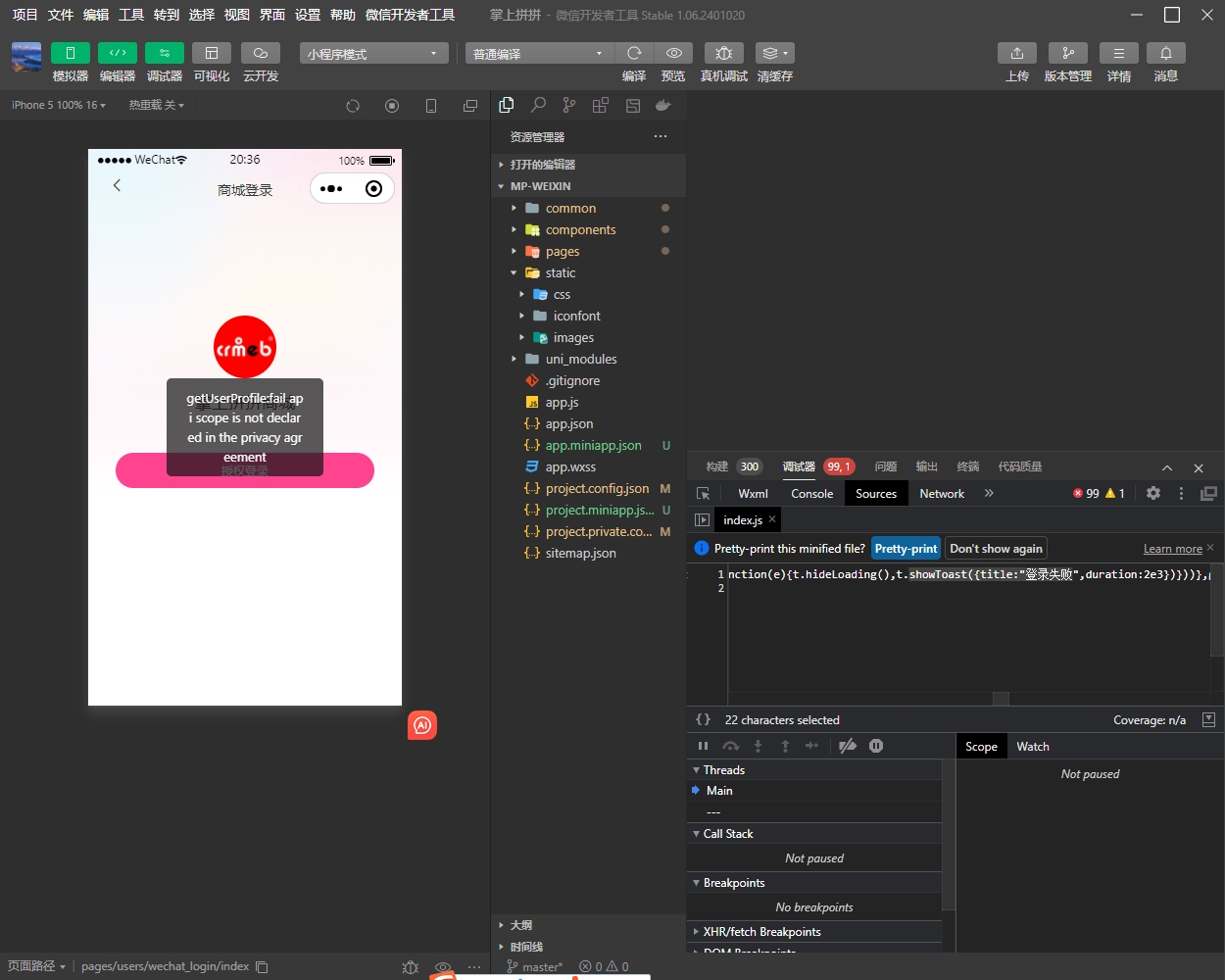The width and height of the screenshot is (1225, 980).
Task: Click the compile refresh icon
Action: coord(634,53)
